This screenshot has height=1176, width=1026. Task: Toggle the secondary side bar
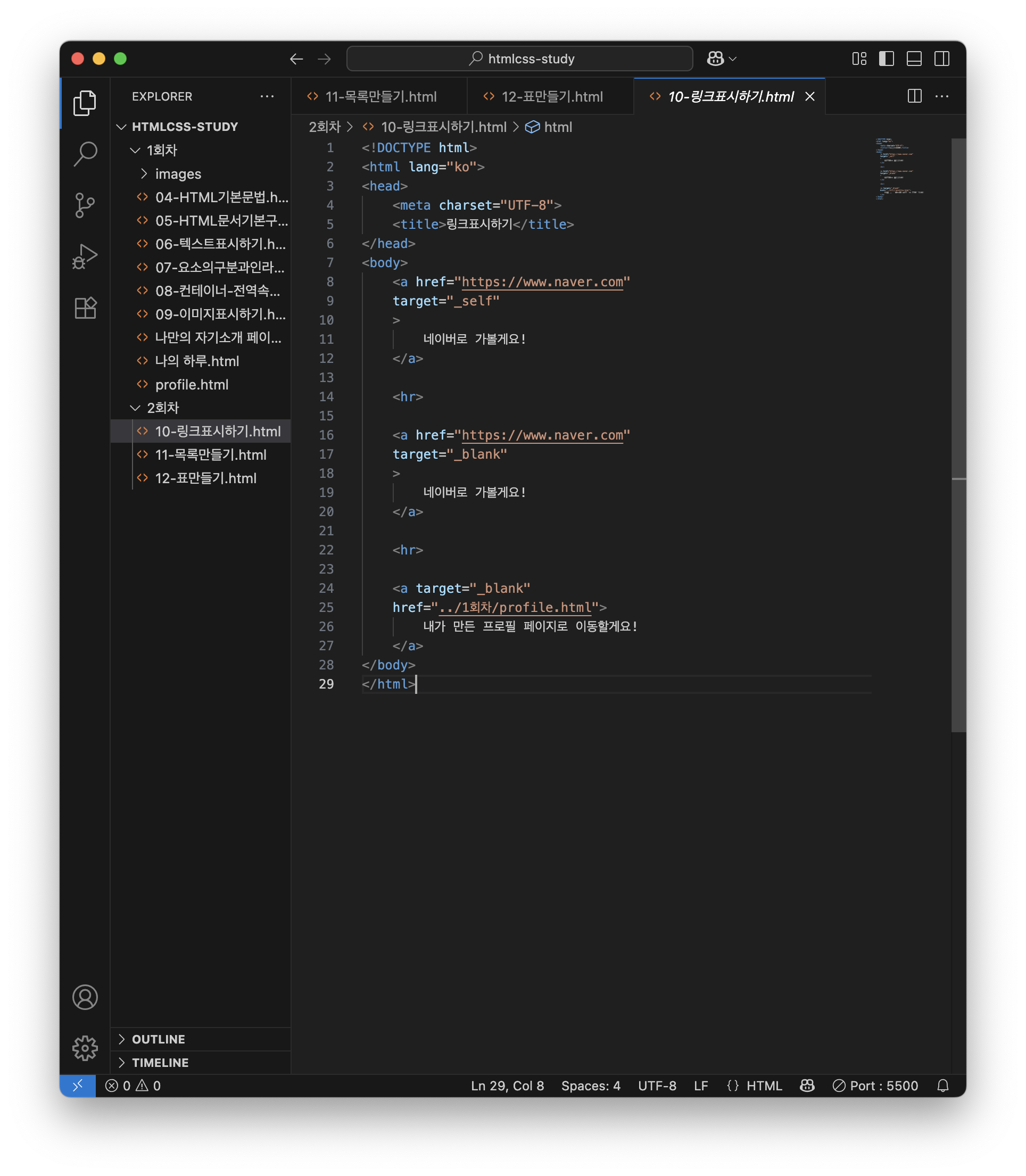941,59
